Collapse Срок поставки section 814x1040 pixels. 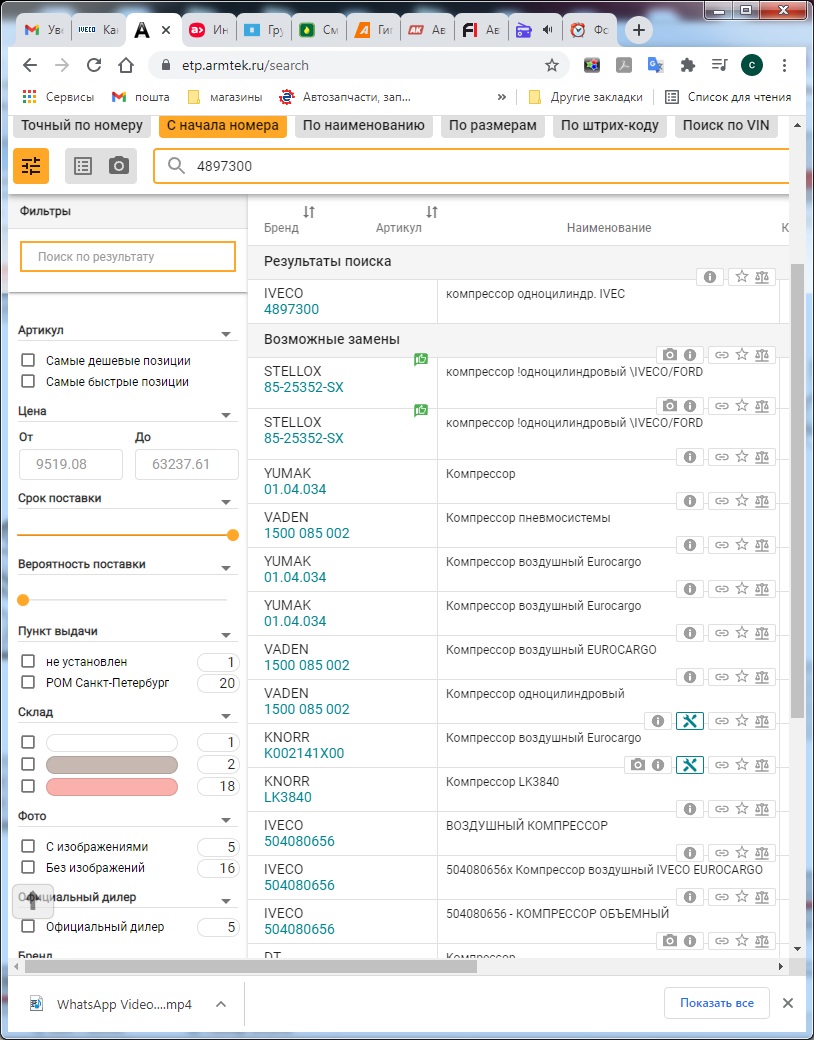(226, 502)
